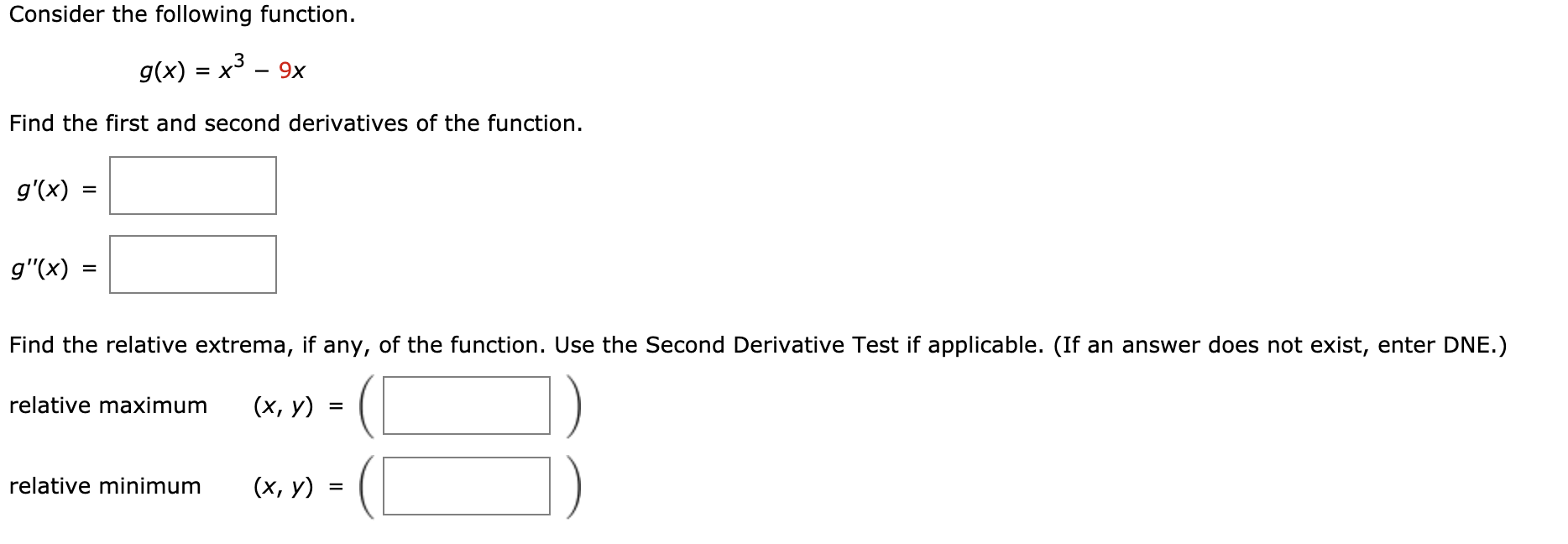Click the g'(x) answer input box
Screen dimensions: 1568x544
tap(192, 186)
